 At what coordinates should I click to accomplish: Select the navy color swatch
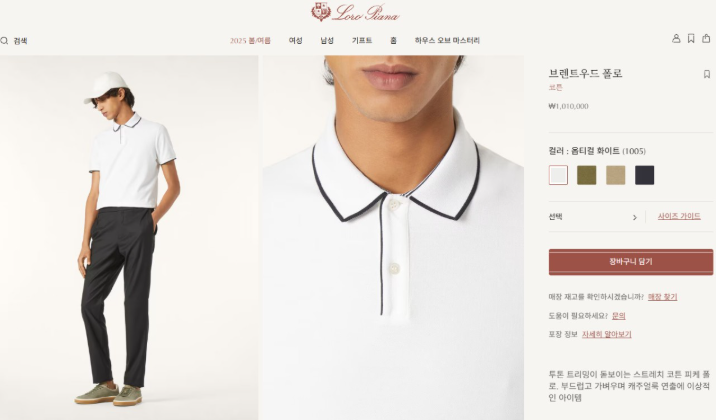tap(644, 175)
